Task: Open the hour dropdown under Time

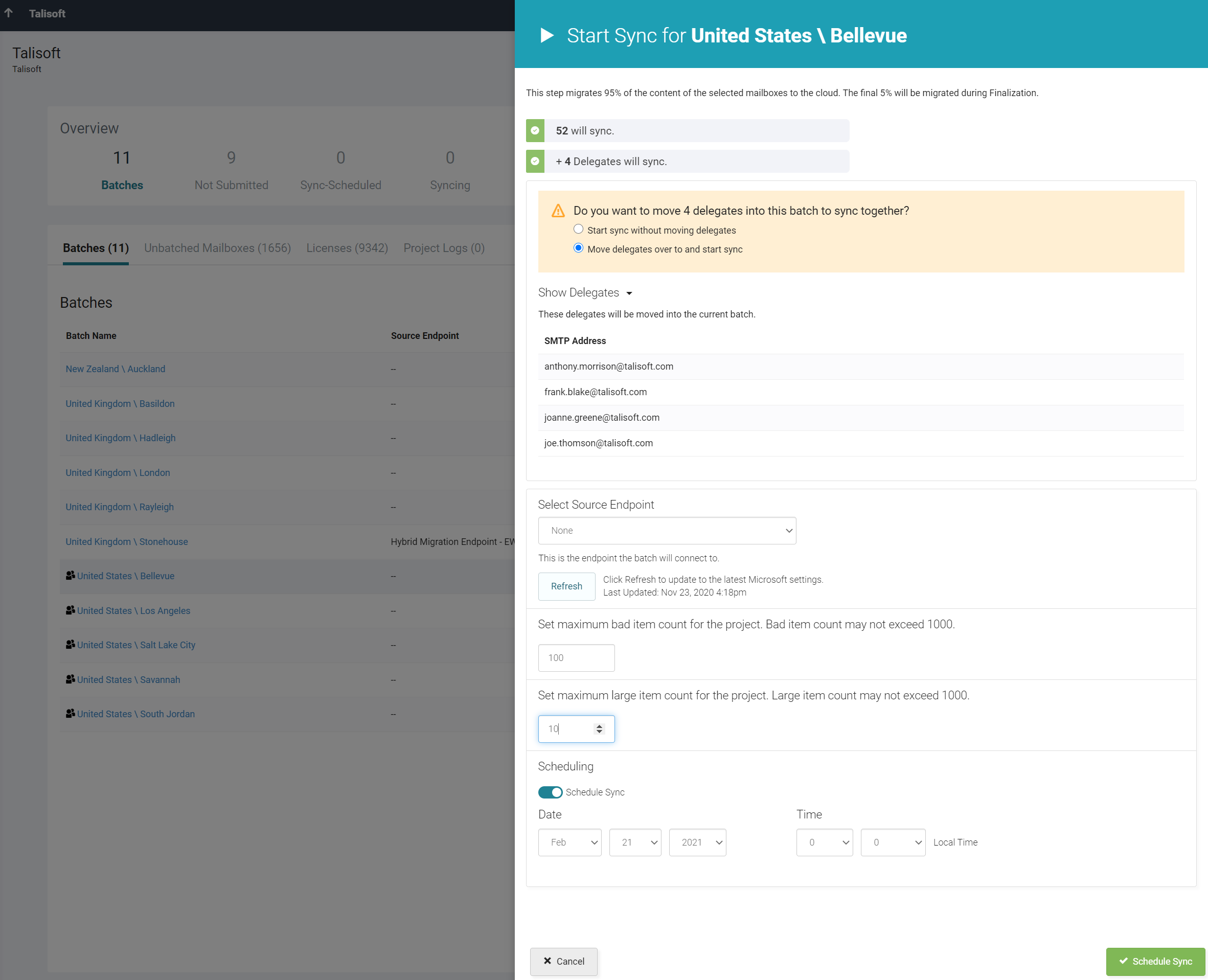Action: click(824, 842)
